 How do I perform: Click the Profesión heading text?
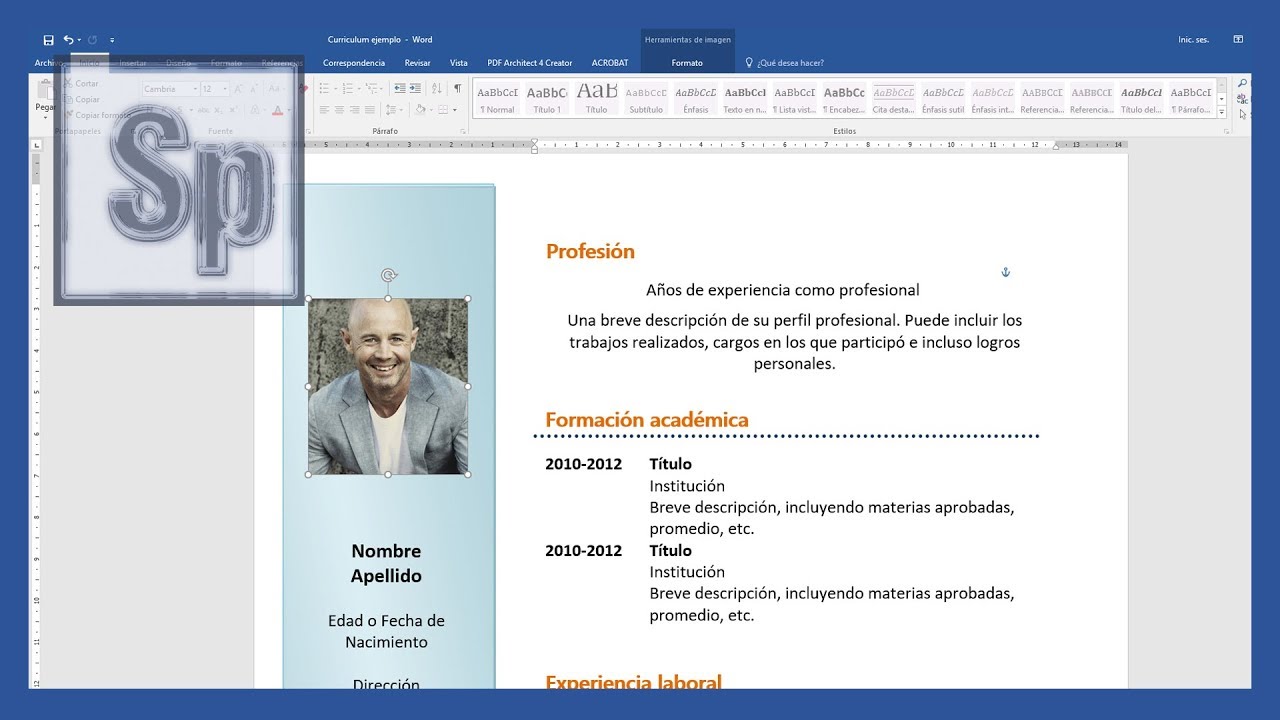(590, 252)
